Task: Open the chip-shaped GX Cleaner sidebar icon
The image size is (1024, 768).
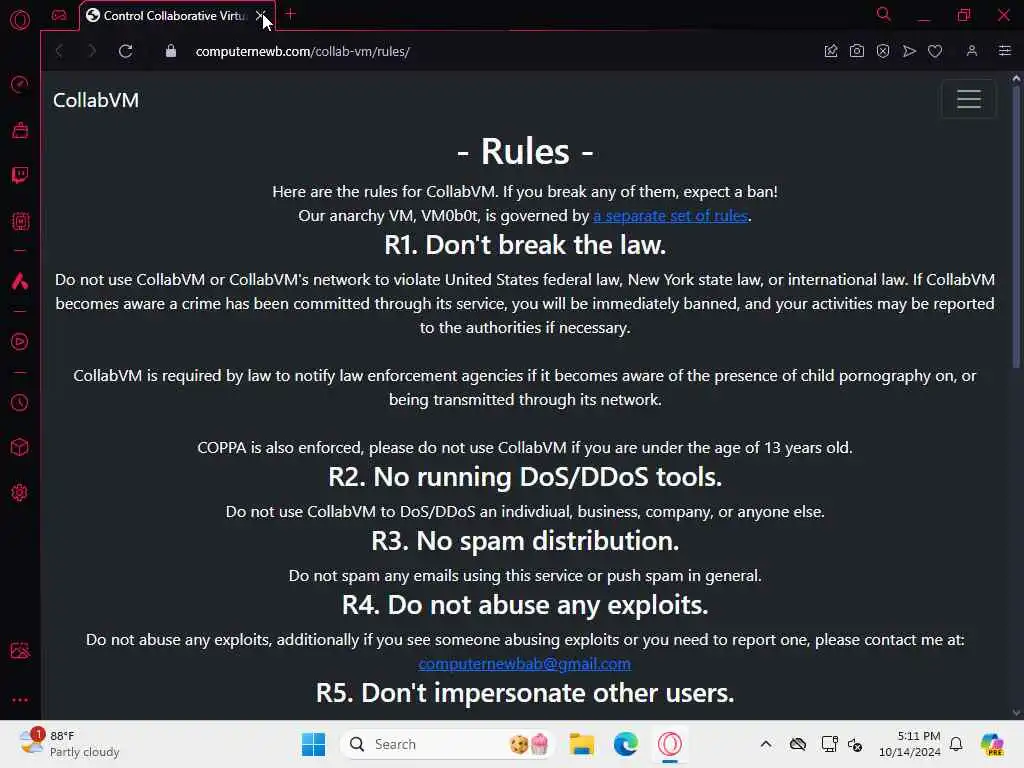Action: pyautogui.click(x=20, y=221)
